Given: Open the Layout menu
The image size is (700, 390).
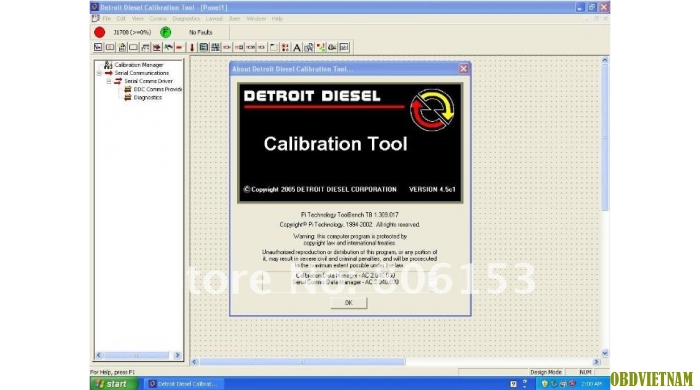Looking at the screenshot, I should coord(214,19).
